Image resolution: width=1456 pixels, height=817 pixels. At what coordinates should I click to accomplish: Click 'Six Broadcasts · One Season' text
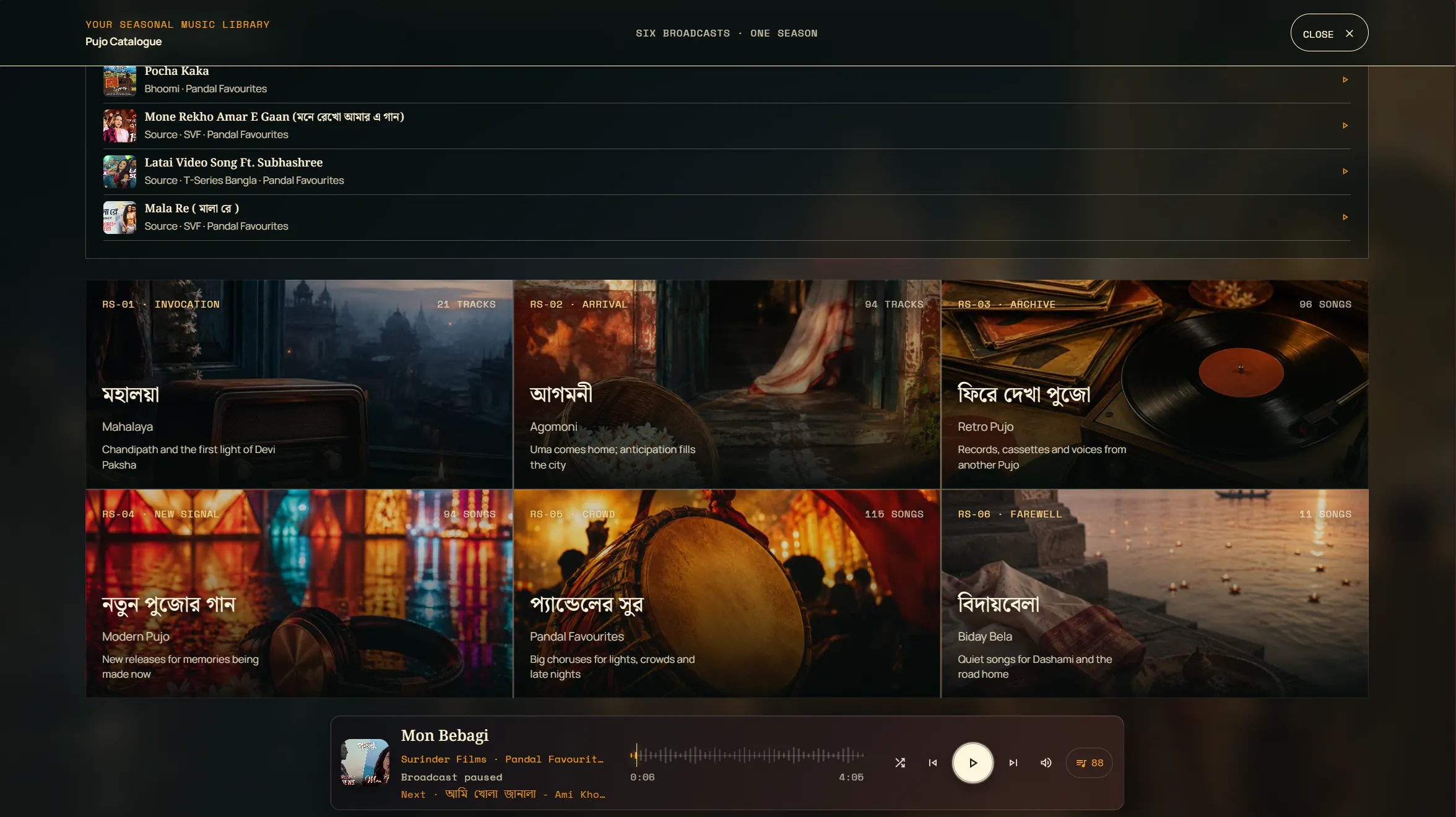click(727, 33)
